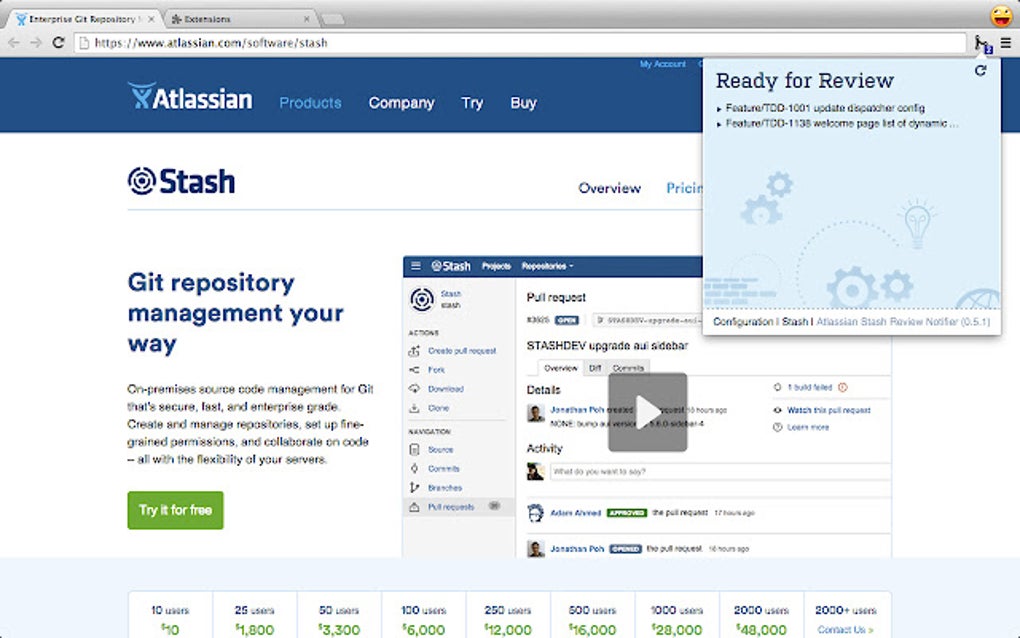Click the Adam Ahmed name link
The image size is (1020, 638).
coord(575,513)
